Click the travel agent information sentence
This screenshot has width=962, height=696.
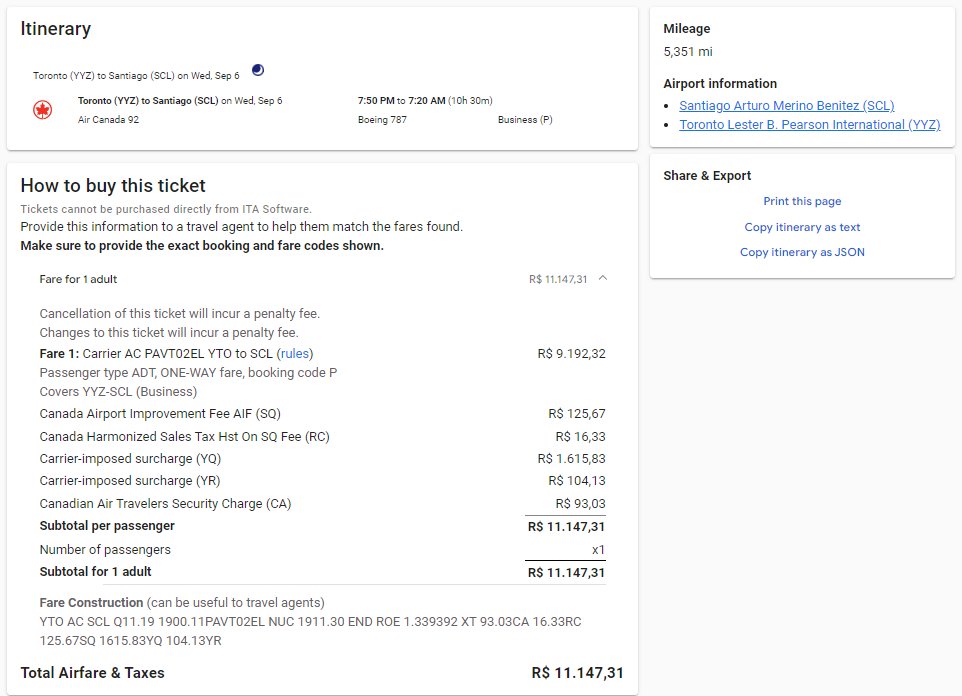[242, 226]
